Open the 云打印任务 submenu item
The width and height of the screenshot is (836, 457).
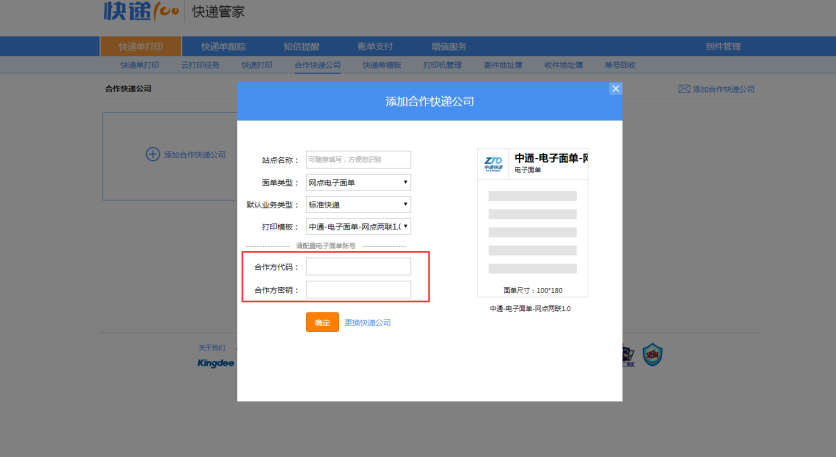point(200,65)
